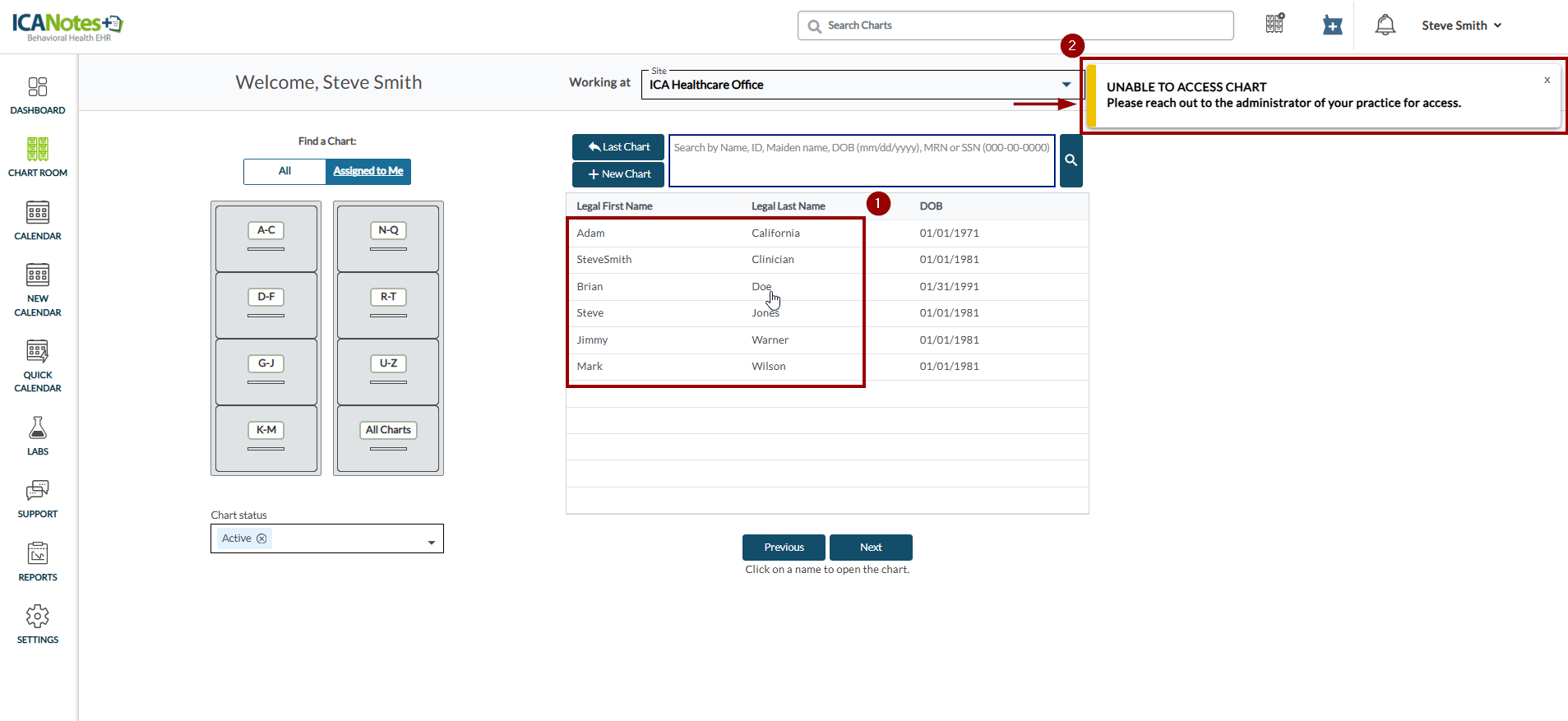Screen dimensions: 1568x721
Task: Open the Chart status dropdown arrow
Action: (x=431, y=543)
